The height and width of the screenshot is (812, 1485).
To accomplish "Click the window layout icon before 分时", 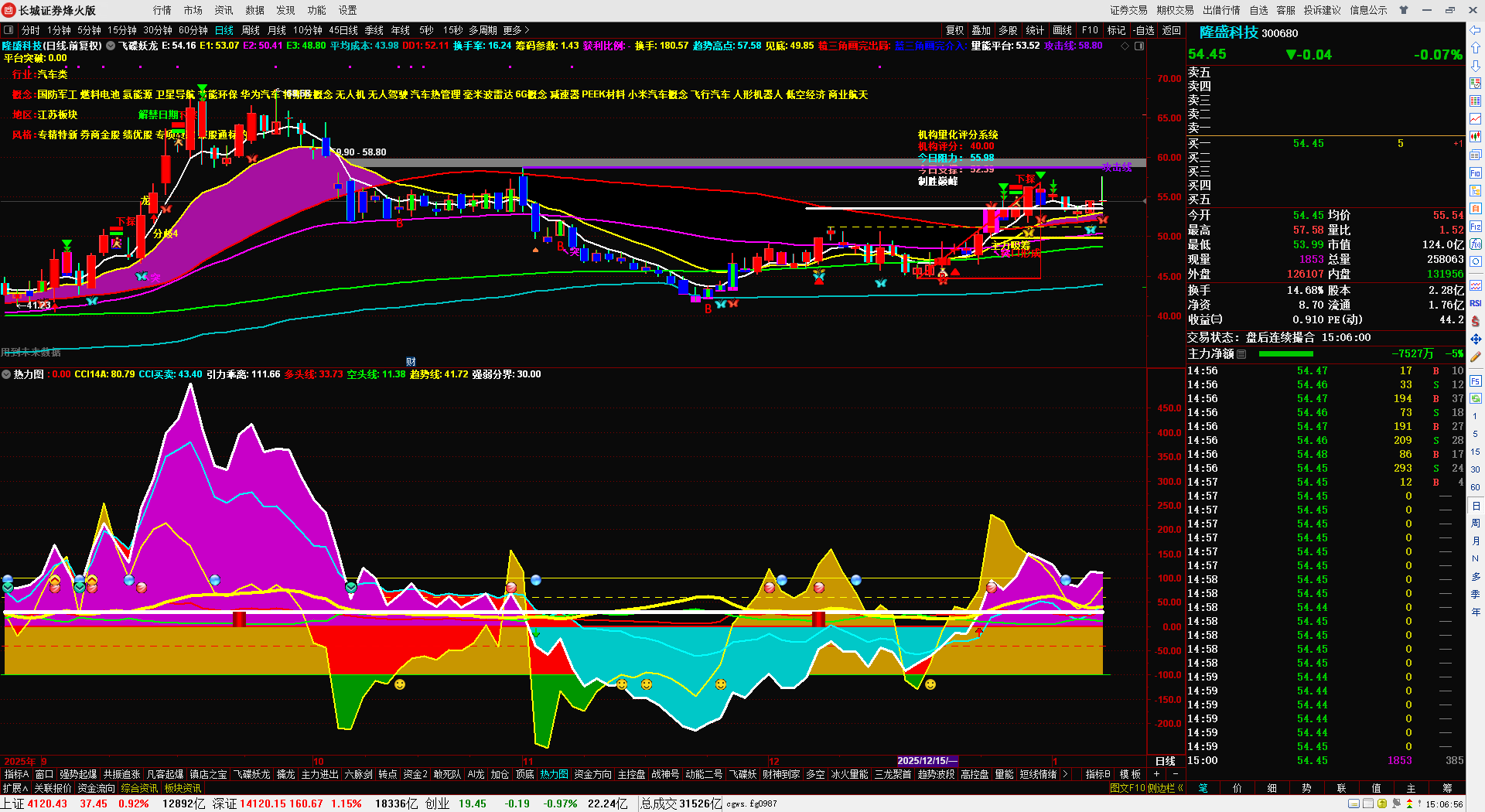I will pyautogui.click(x=9, y=30).
